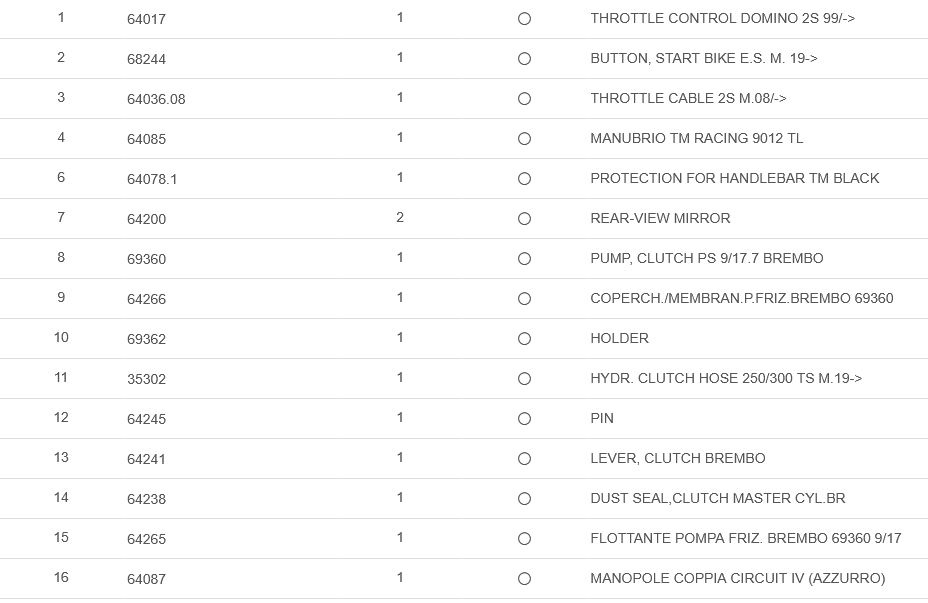Image resolution: width=928 pixels, height=603 pixels.
Task: Open part number 64036.08
Action: coord(156,99)
